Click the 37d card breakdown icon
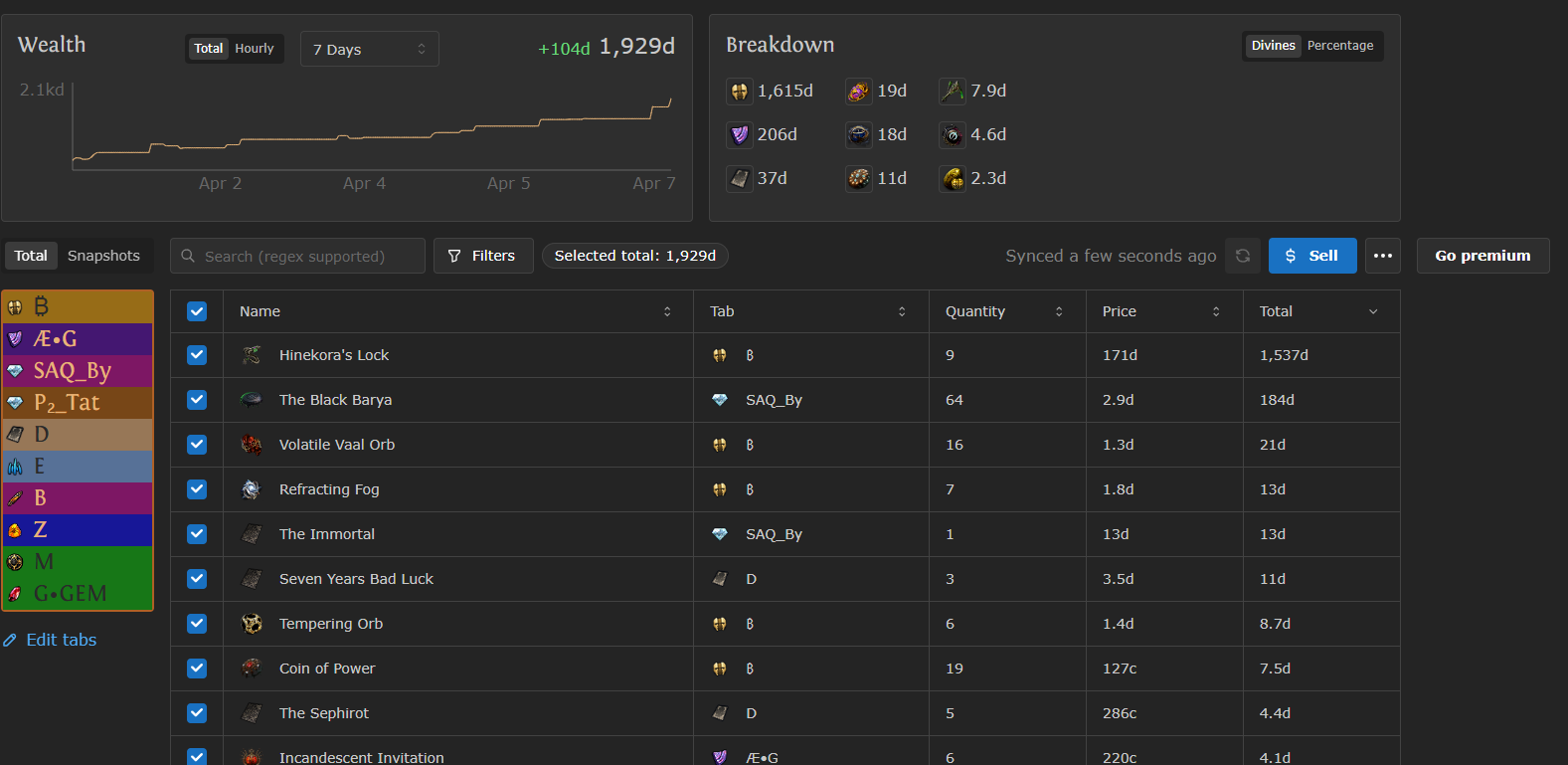Screen dimensions: 1568x765 [739, 179]
